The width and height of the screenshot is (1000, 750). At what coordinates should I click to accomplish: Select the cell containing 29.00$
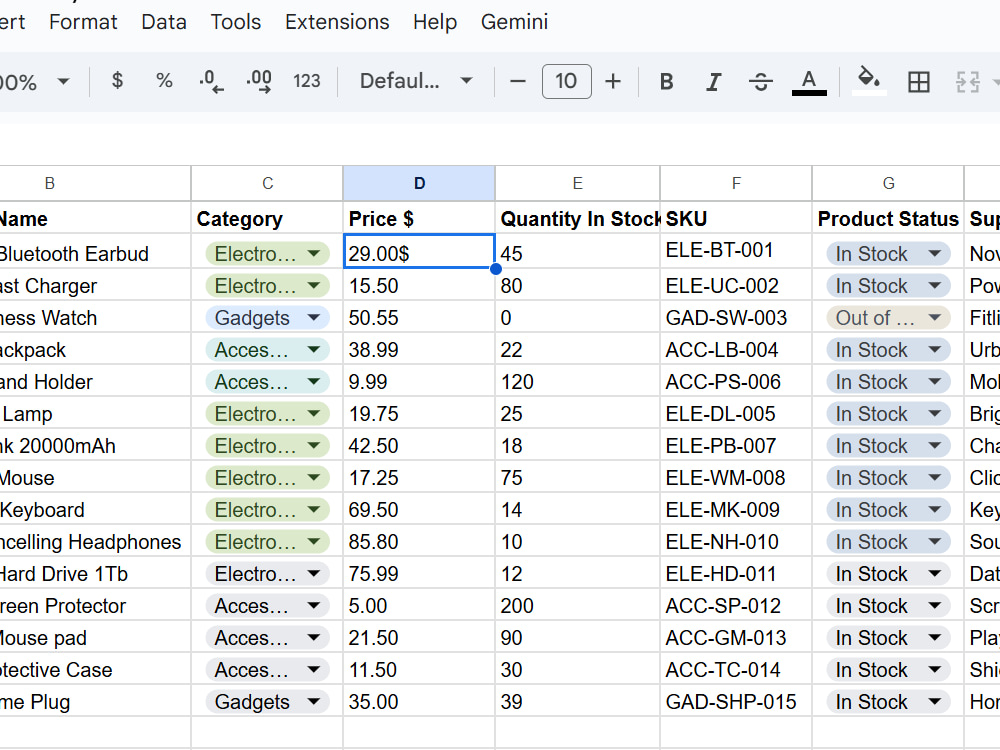tap(419, 251)
